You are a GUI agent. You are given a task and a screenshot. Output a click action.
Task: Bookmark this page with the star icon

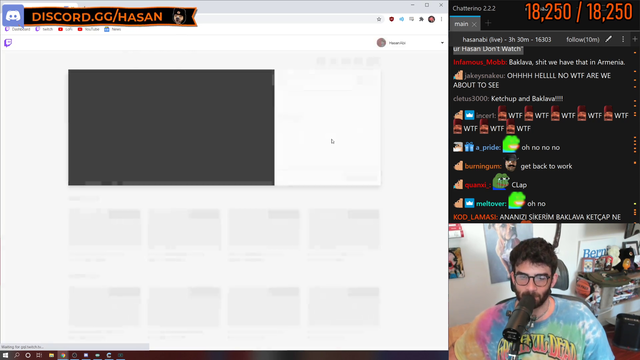379,19
